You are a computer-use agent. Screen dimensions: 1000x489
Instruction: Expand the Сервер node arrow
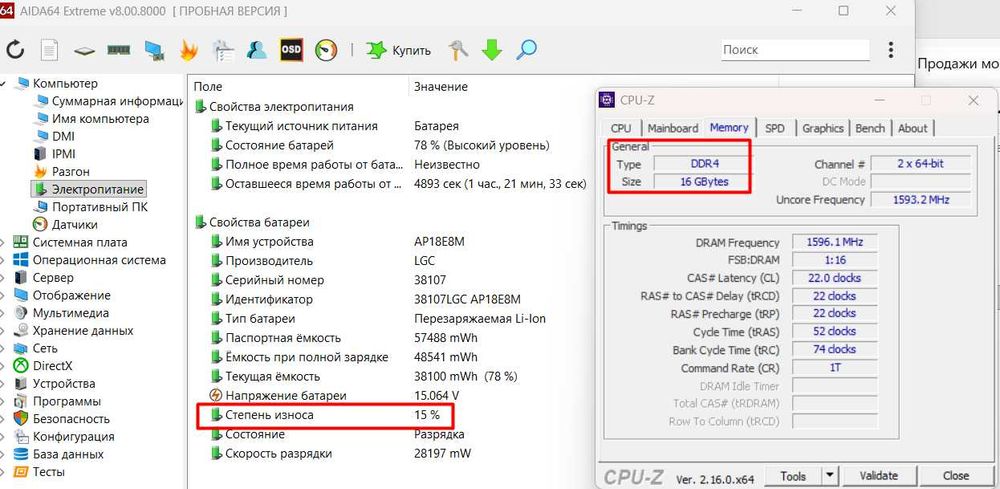[x=4, y=278]
